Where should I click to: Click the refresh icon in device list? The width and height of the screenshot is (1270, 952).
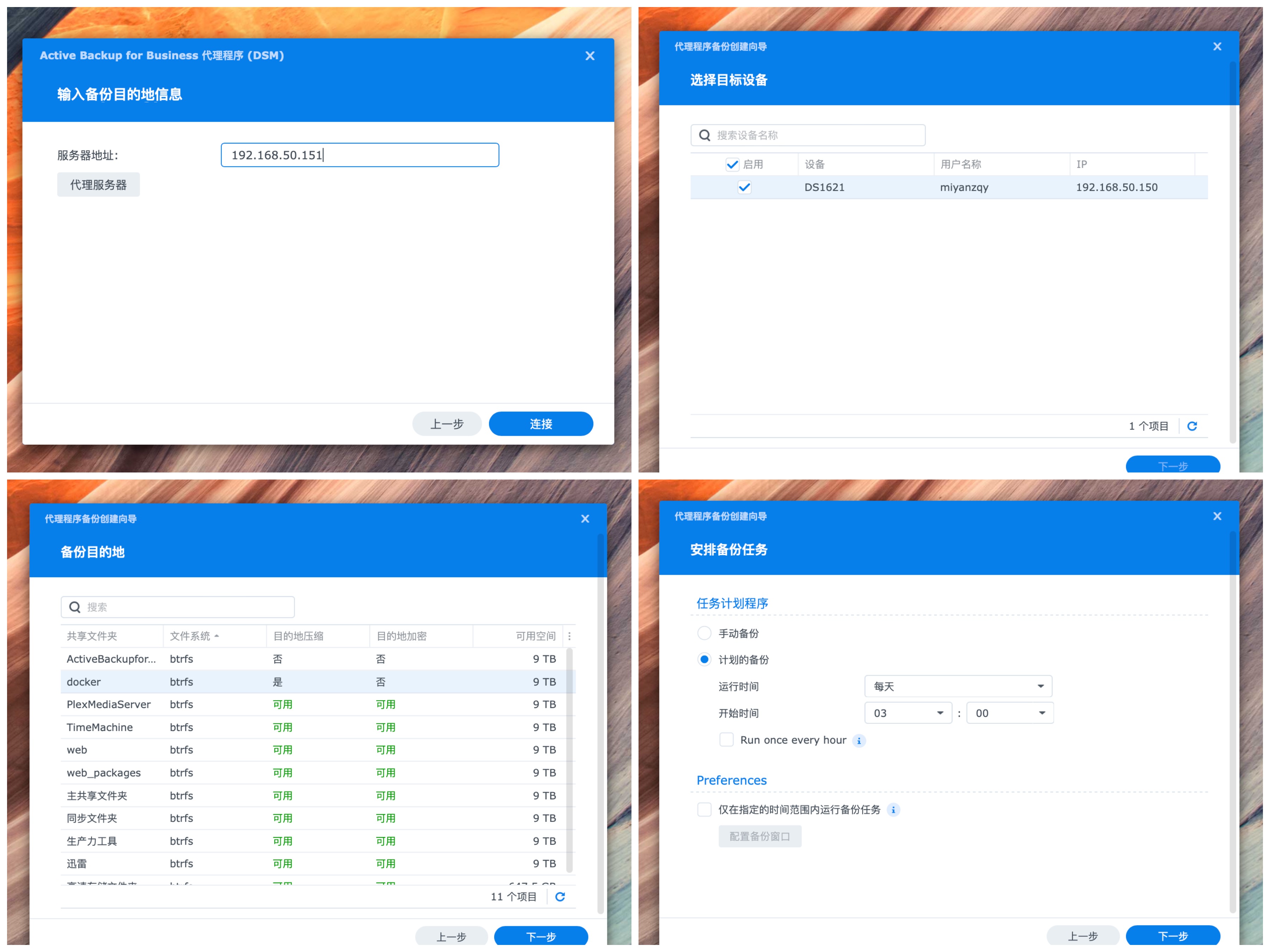pyautogui.click(x=1192, y=426)
